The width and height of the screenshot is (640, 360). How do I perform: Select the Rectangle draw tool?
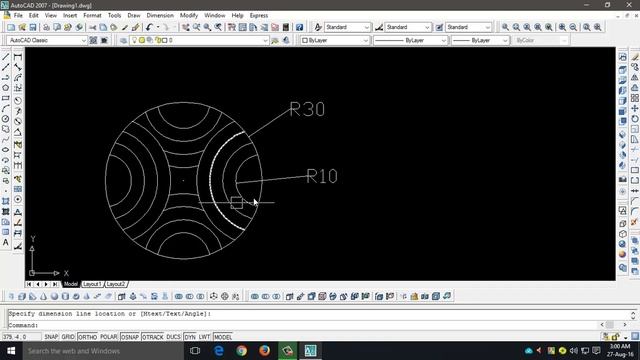click(6, 98)
